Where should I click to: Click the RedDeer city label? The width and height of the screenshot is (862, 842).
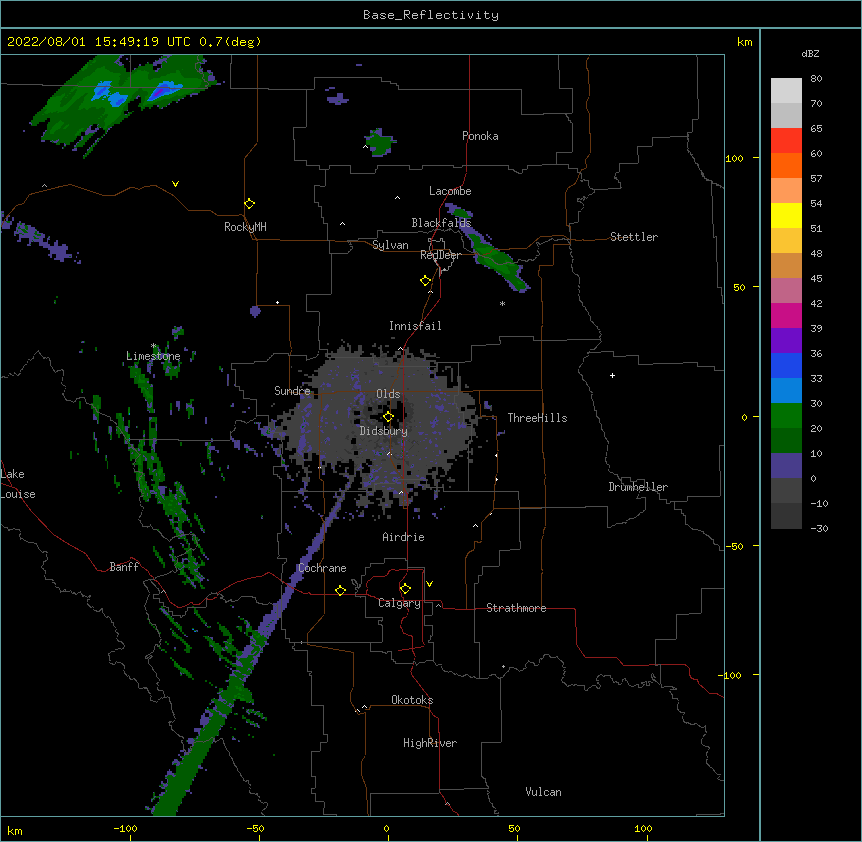(440, 255)
